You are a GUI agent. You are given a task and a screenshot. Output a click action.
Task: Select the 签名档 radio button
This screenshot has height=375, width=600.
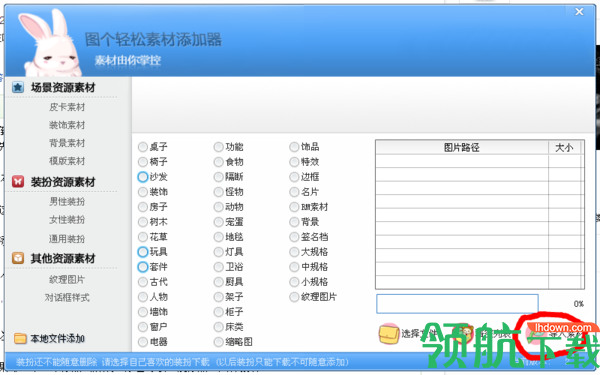coord(294,237)
